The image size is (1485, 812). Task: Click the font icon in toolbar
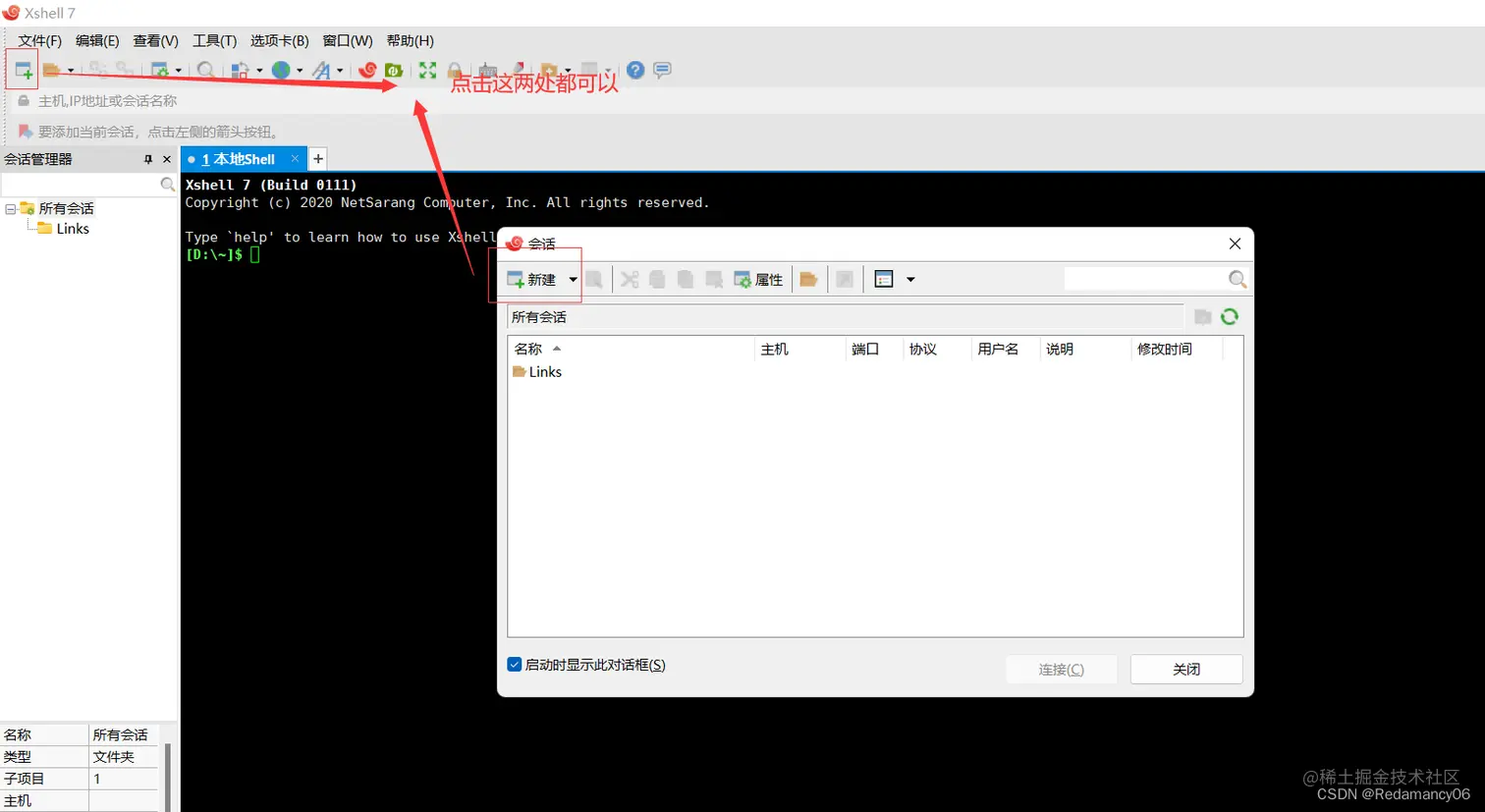[321, 71]
